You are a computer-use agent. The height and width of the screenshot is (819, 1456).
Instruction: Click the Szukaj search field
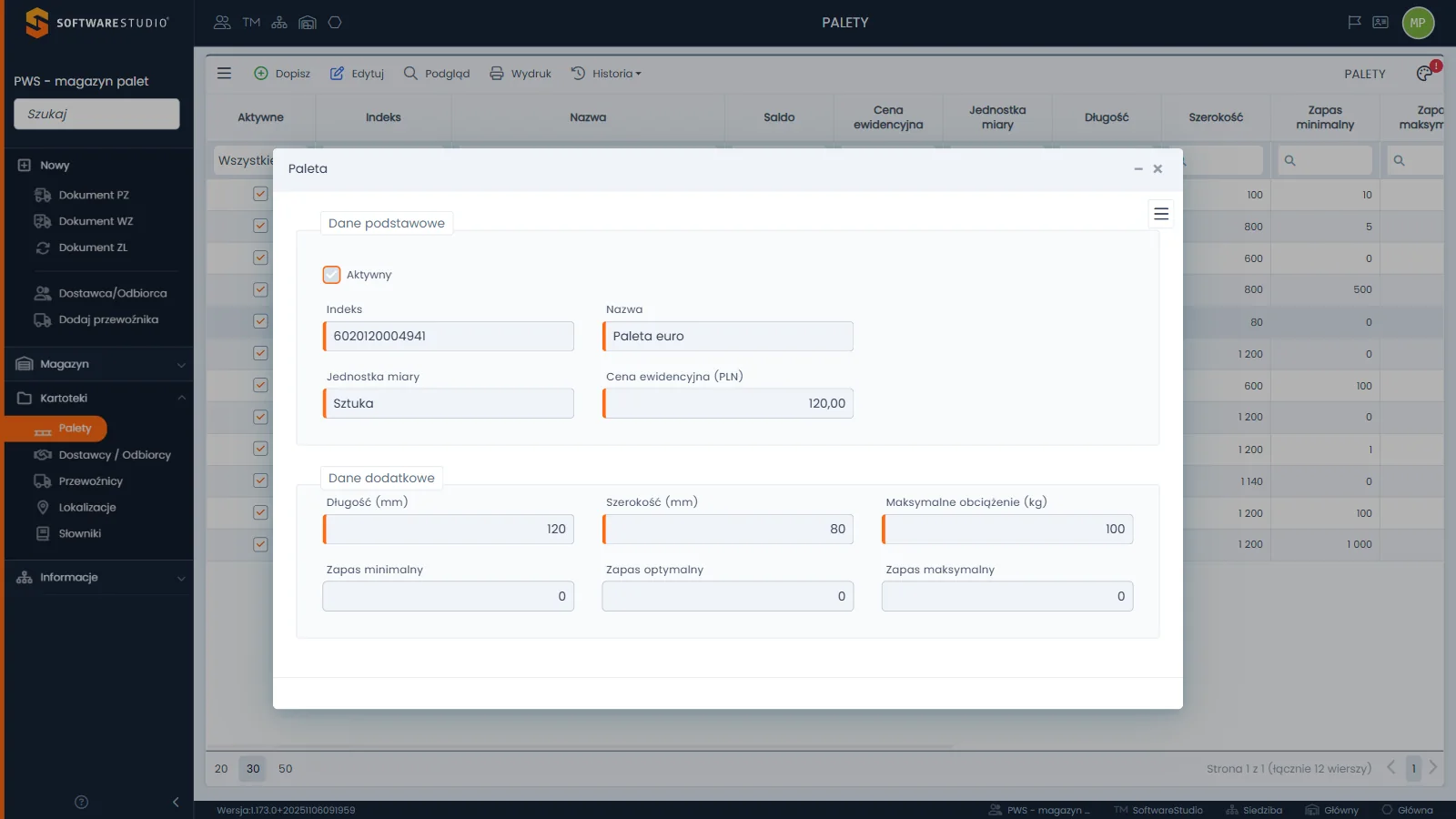[96, 114]
